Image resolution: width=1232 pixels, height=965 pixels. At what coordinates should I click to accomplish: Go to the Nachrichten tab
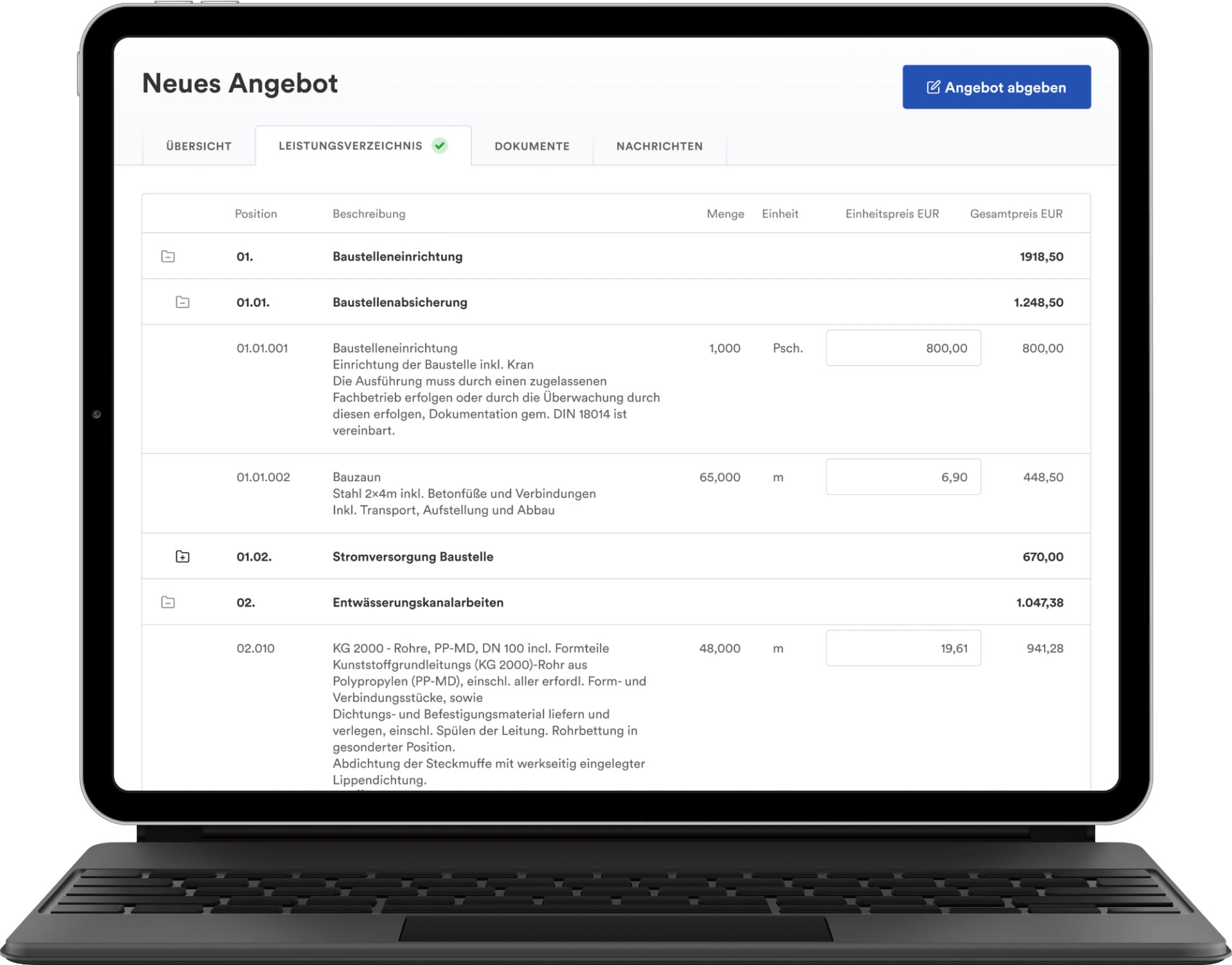(x=659, y=146)
